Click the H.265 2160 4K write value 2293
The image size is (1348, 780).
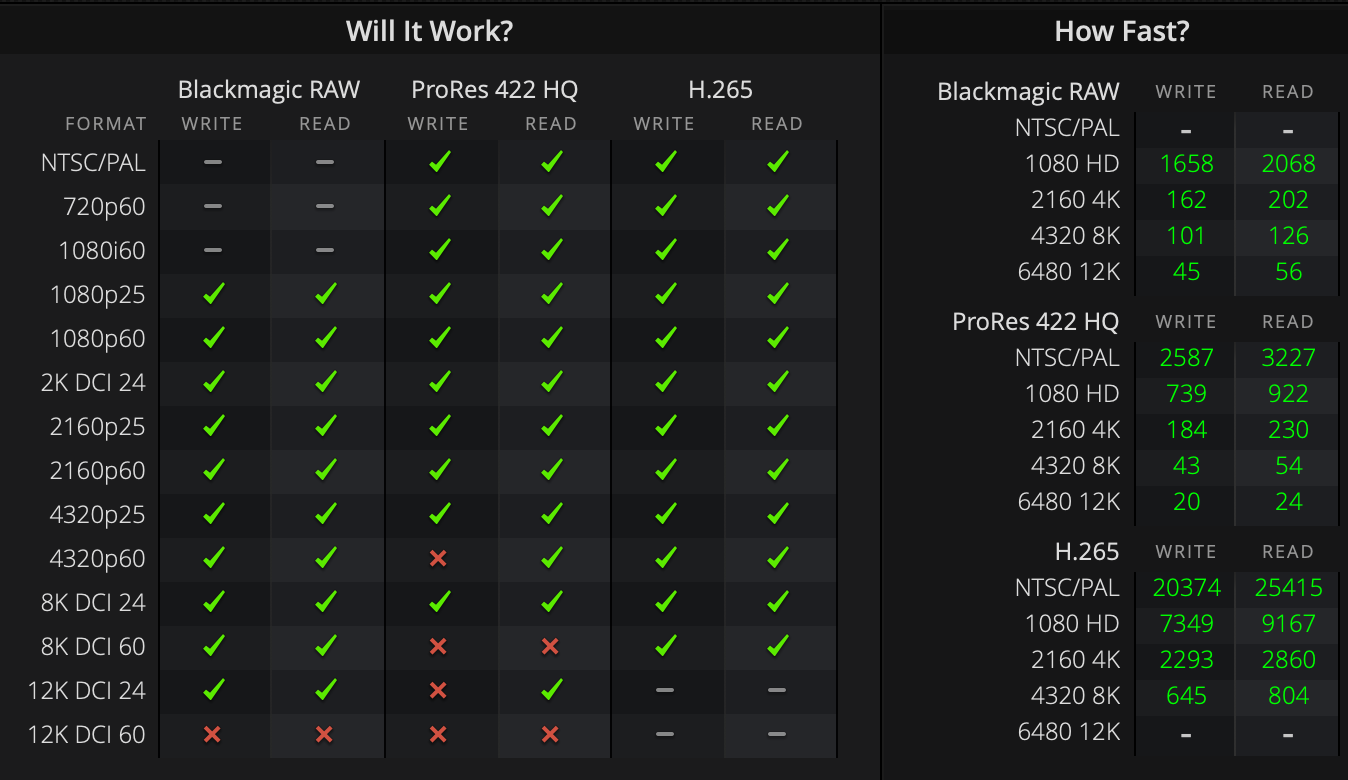1186,660
